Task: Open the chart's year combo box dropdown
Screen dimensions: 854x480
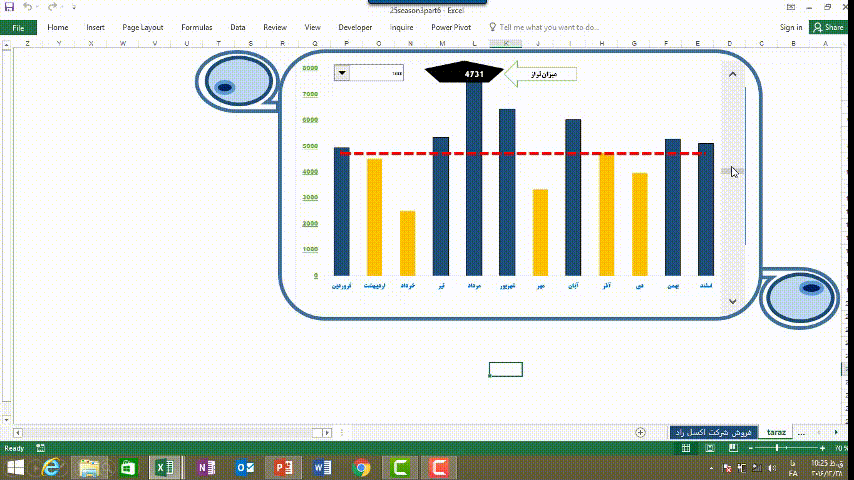Action: click(x=342, y=72)
